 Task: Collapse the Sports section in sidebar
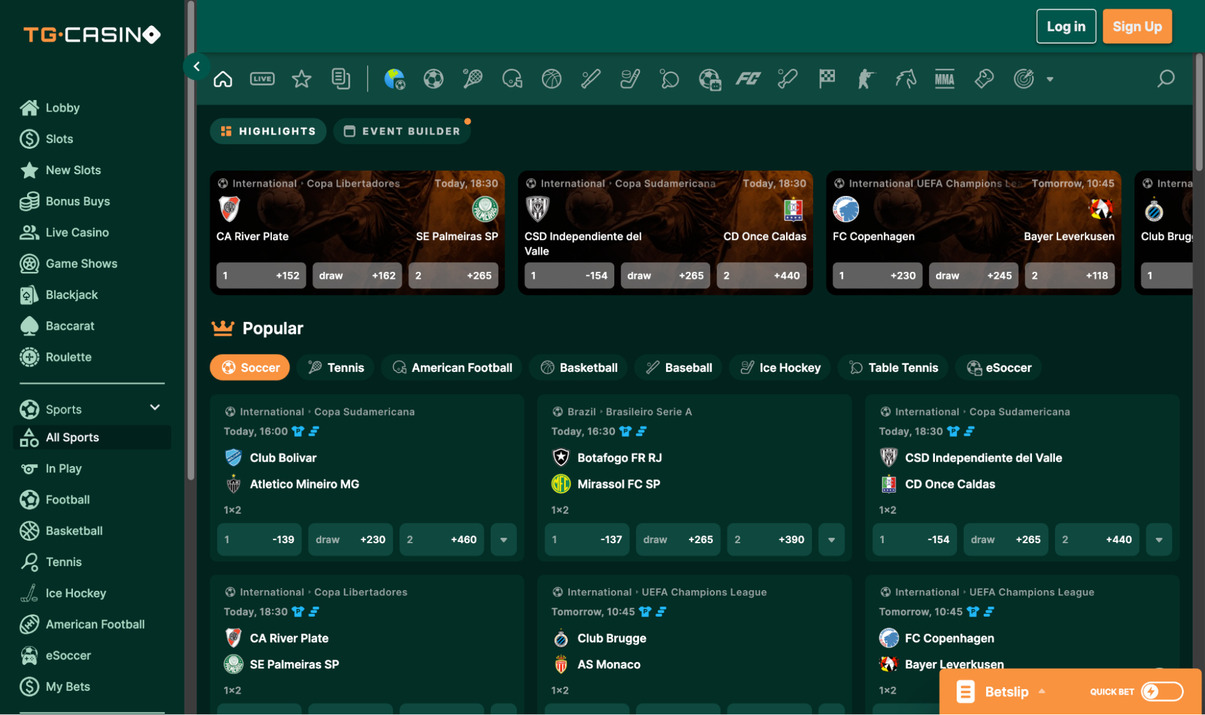(155, 408)
